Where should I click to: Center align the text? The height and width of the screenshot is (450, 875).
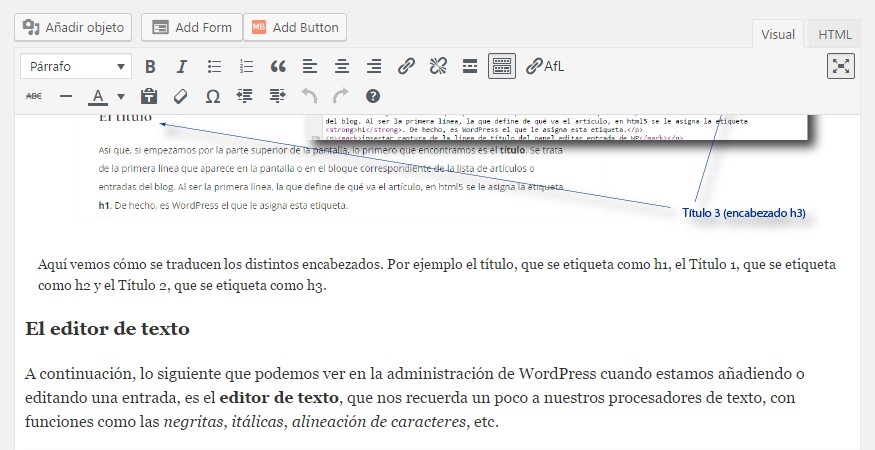click(x=342, y=66)
